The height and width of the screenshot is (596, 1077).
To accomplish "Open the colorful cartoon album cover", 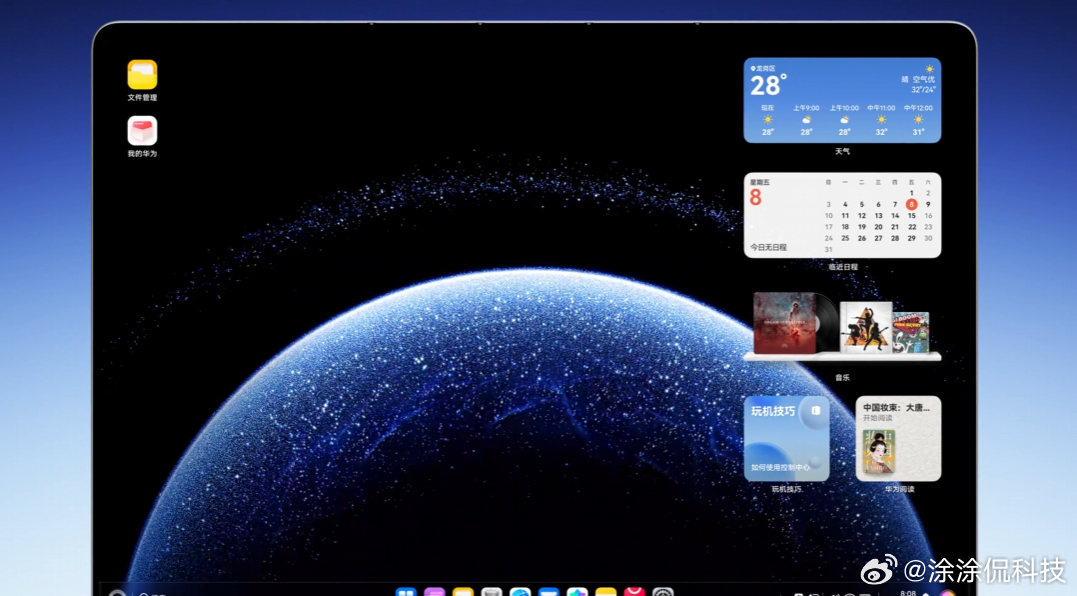I will click(911, 332).
